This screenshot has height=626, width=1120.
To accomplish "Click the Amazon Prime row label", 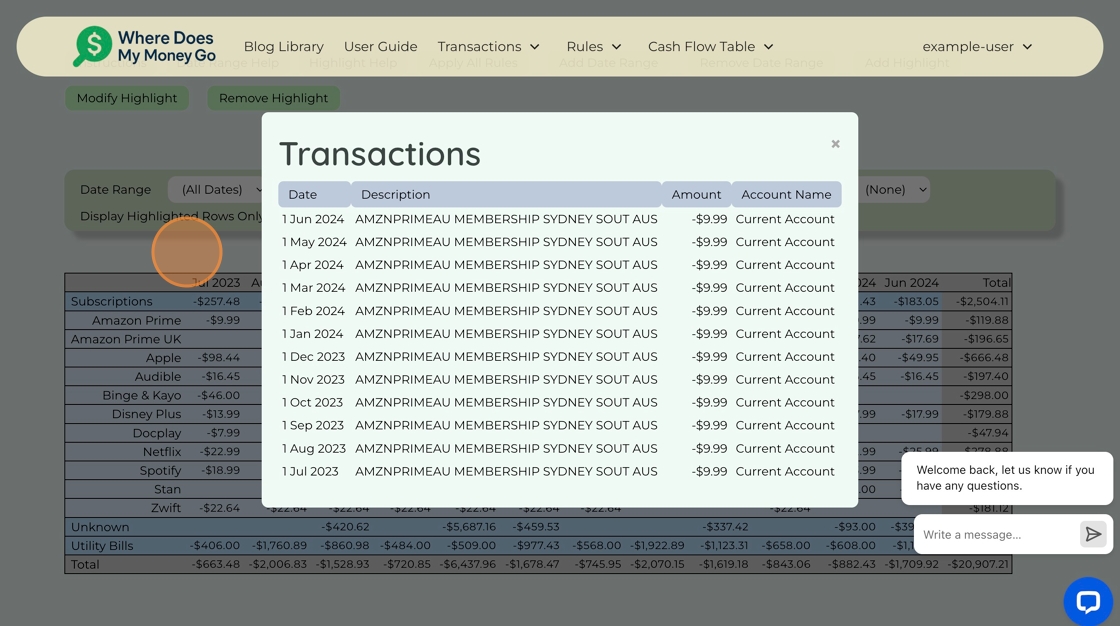I will (136, 320).
